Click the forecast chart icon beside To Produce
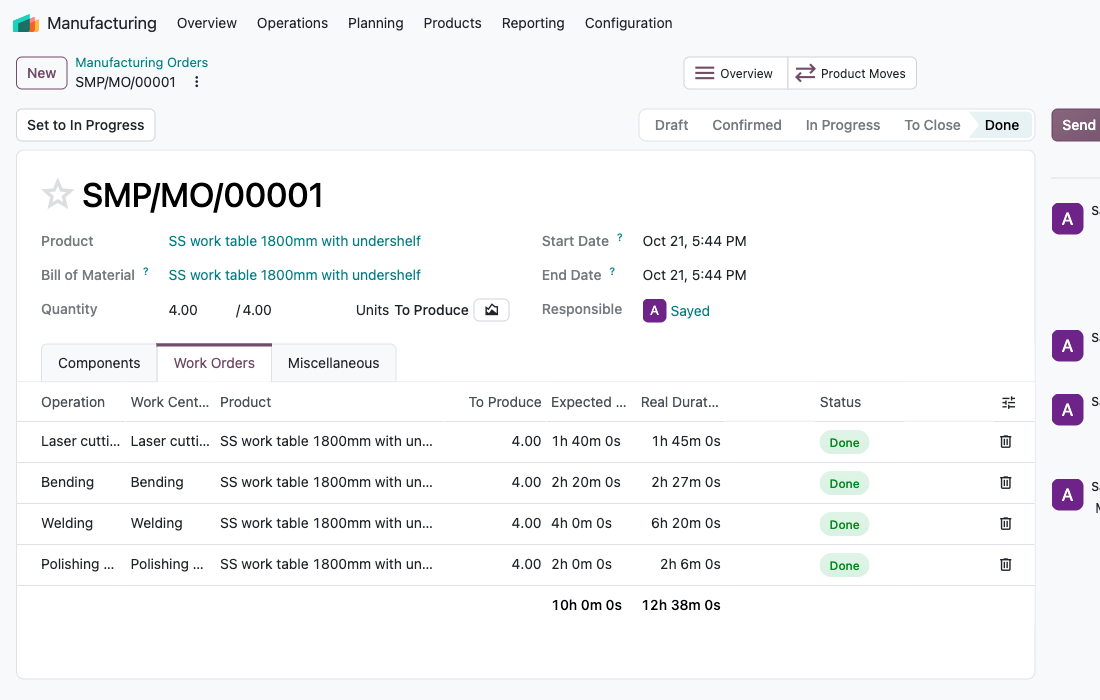The height and width of the screenshot is (700, 1100). 491,310
